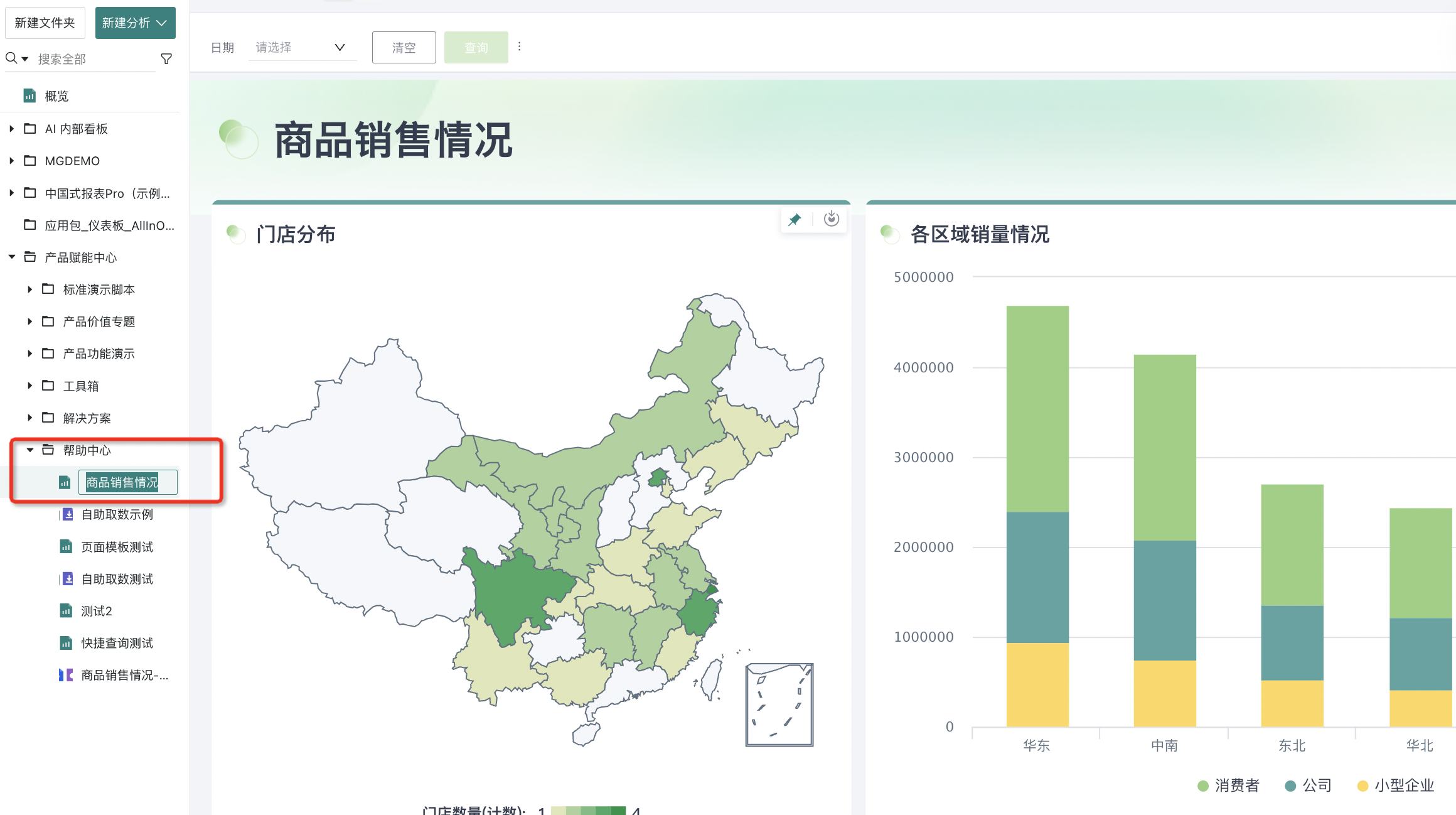Collapse the 帮助中心 folder arrow
Screen dimensions: 1456x815
tap(29, 450)
